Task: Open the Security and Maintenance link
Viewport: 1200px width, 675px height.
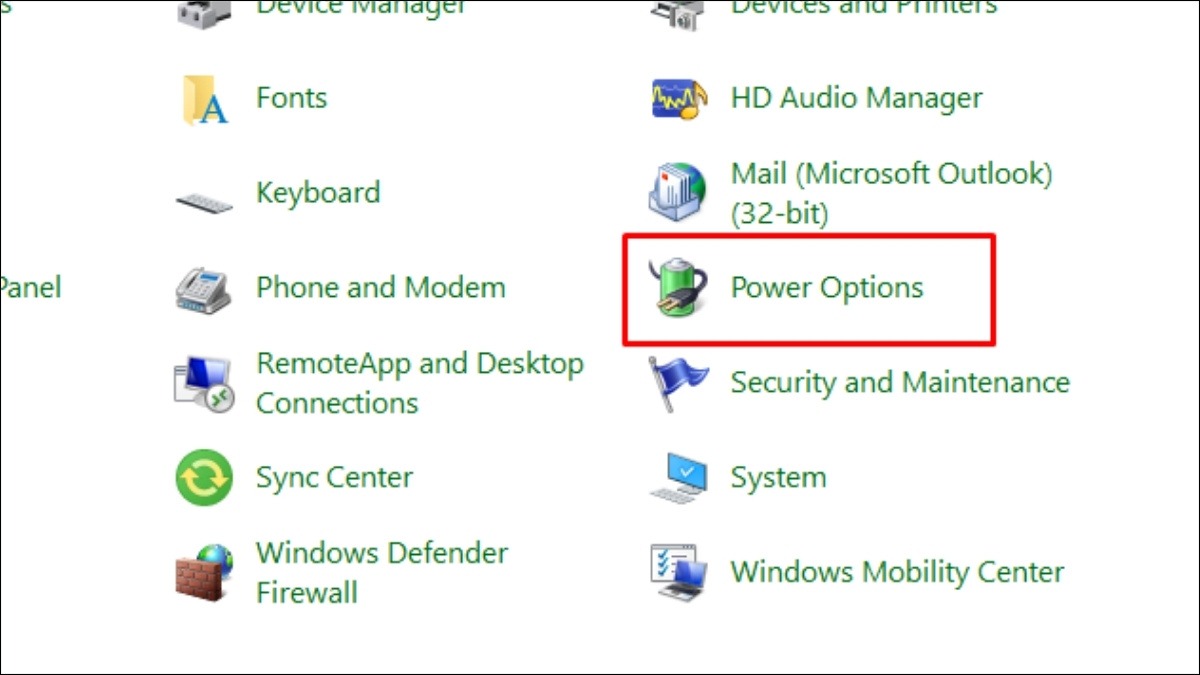Action: click(900, 383)
